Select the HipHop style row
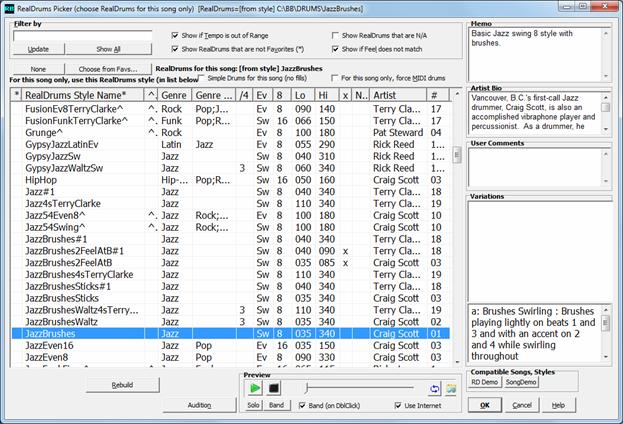Screen dimensions: 623x424 pos(230,180)
